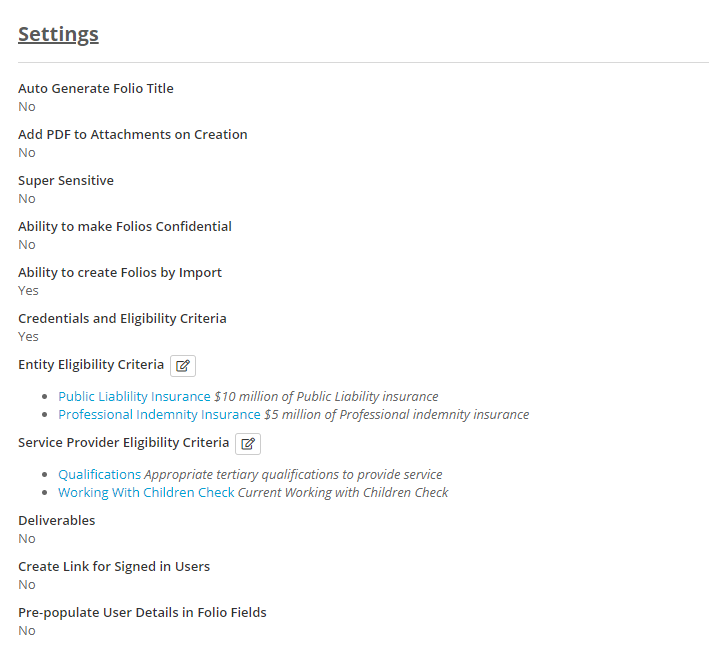The image size is (709, 671).
Task: Click the Create Link for Signed in Users label
Action: (114, 567)
